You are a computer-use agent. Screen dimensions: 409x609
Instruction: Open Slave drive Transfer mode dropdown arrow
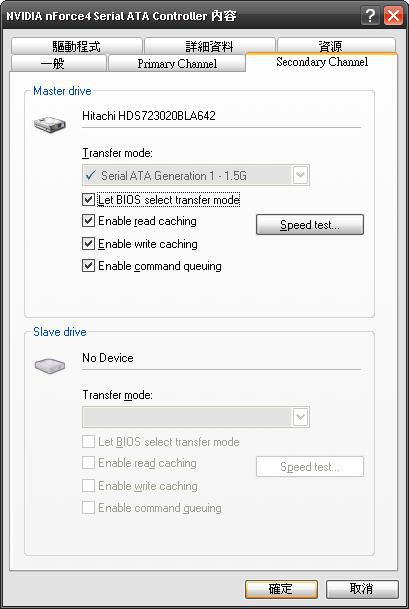(300, 417)
